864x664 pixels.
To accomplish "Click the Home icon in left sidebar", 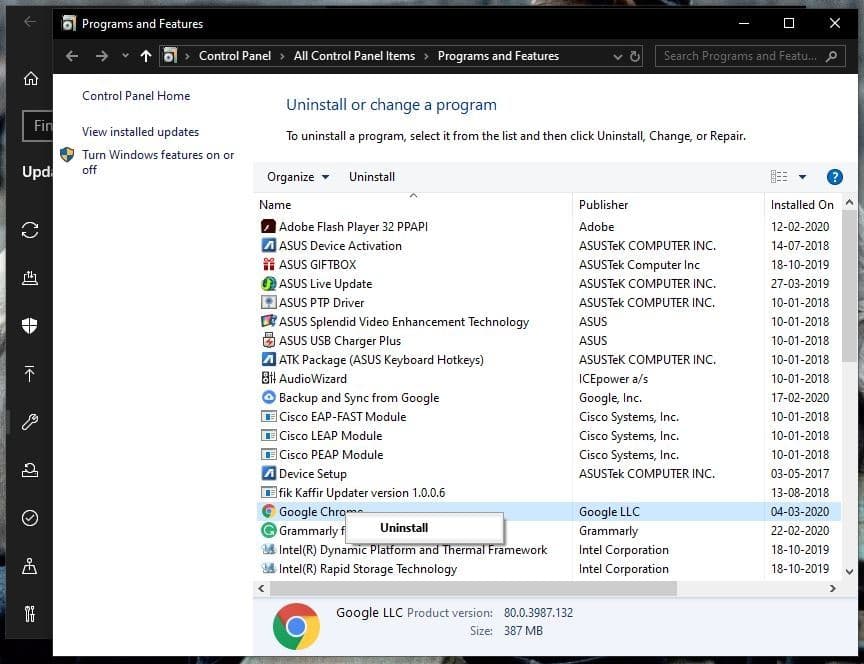I will click(31, 78).
